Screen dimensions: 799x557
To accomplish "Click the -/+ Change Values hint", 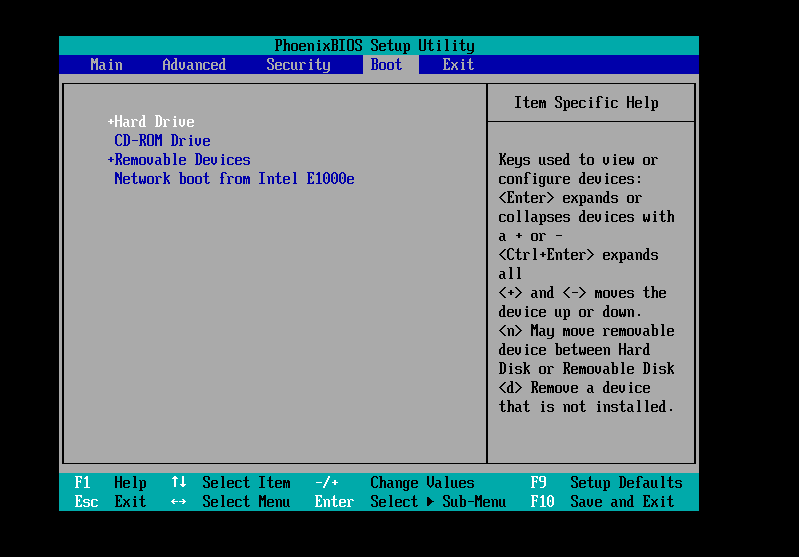I will point(394,483).
